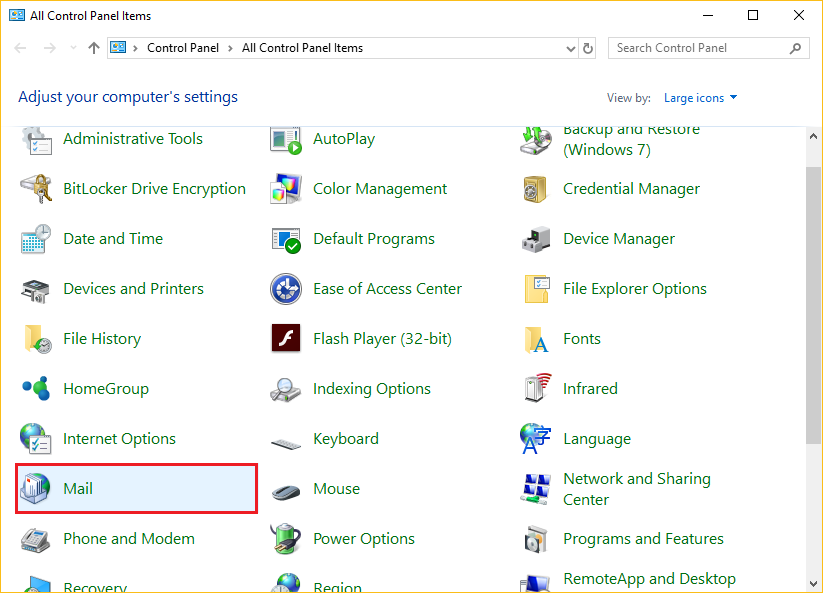Open the Default Programs icon
This screenshot has height=593, width=823.
pyautogui.click(x=286, y=240)
